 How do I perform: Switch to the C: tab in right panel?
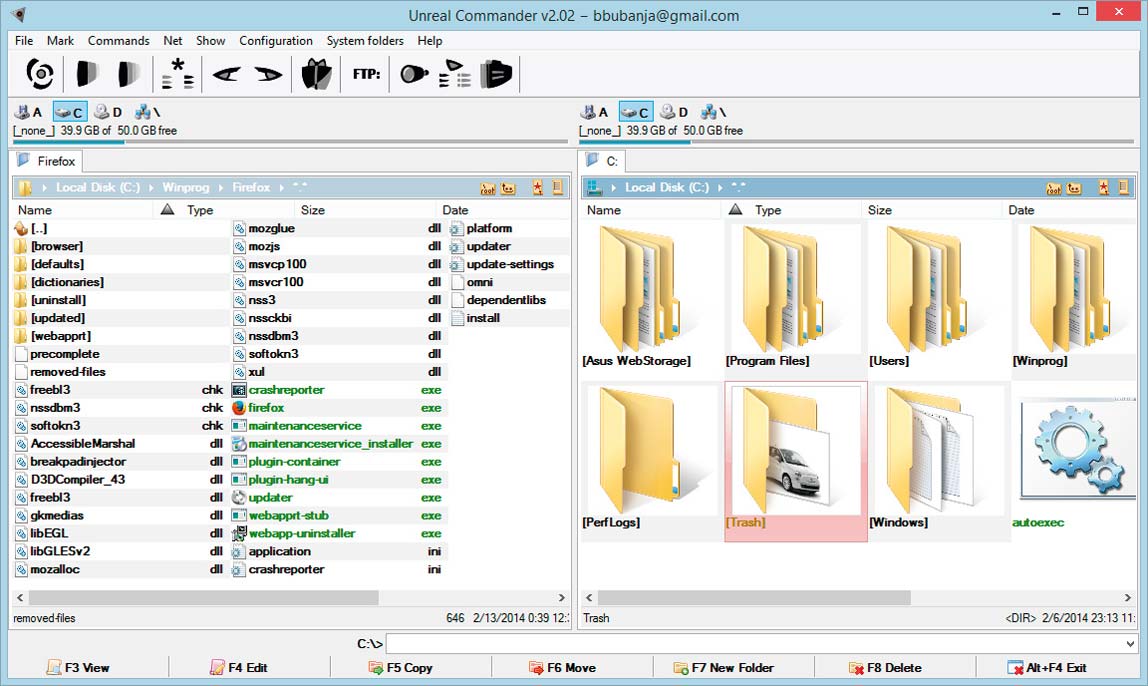[x=603, y=161]
